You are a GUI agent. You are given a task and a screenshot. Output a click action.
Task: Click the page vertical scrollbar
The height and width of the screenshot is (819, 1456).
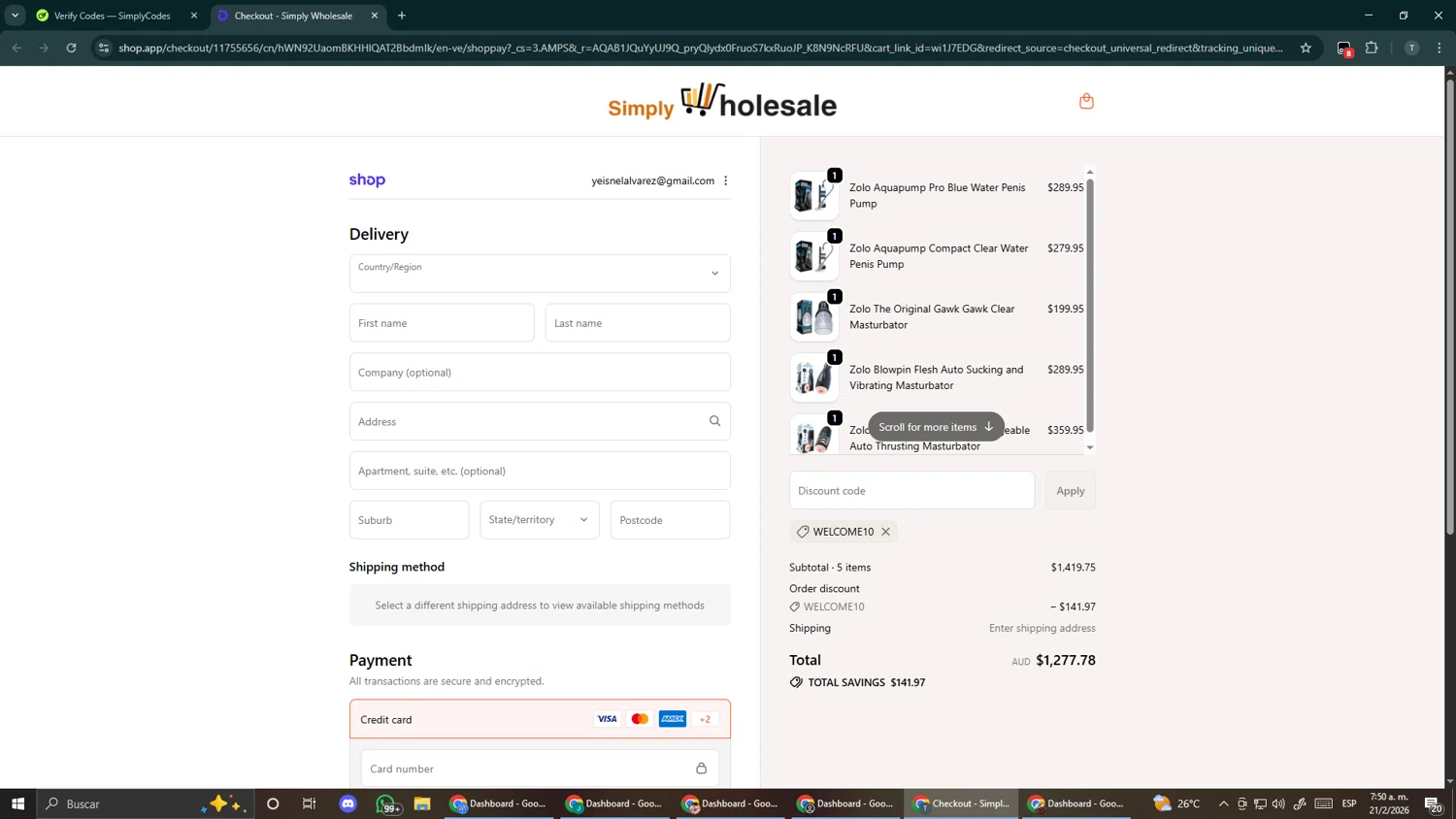[1450, 306]
